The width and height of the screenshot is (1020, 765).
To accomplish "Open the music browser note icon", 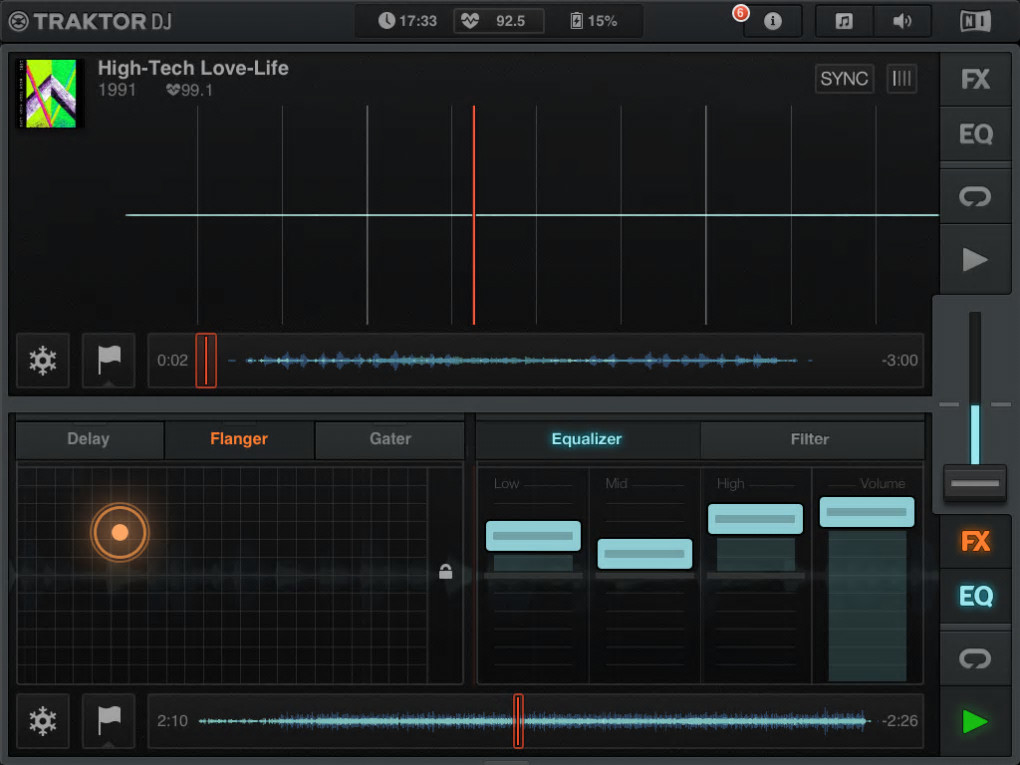I will coord(844,21).
